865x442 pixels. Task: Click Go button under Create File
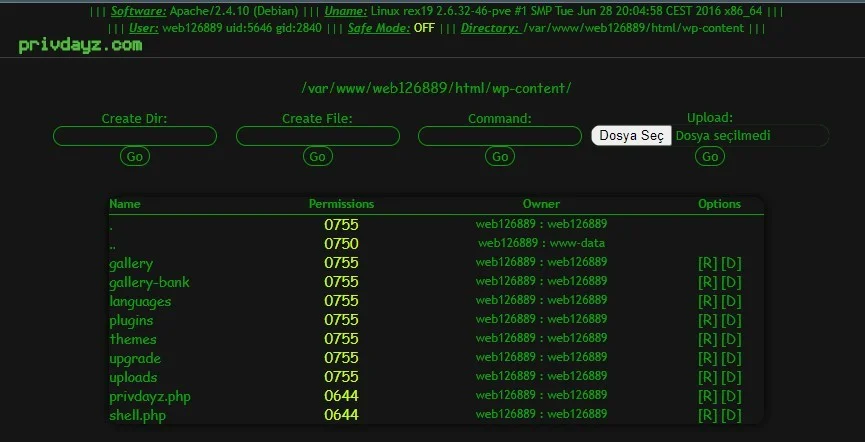[x=317, y=156]
